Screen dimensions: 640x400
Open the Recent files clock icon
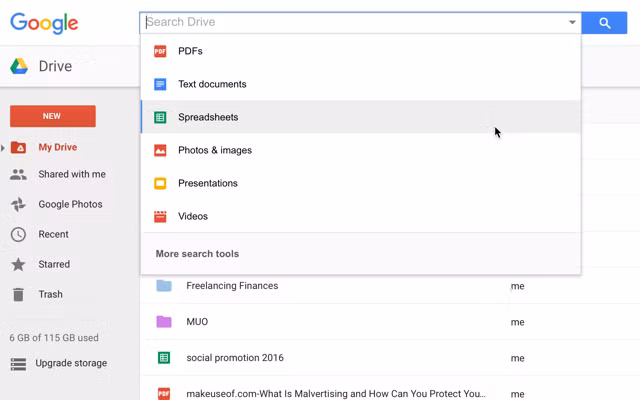click(x=18, y=234)
